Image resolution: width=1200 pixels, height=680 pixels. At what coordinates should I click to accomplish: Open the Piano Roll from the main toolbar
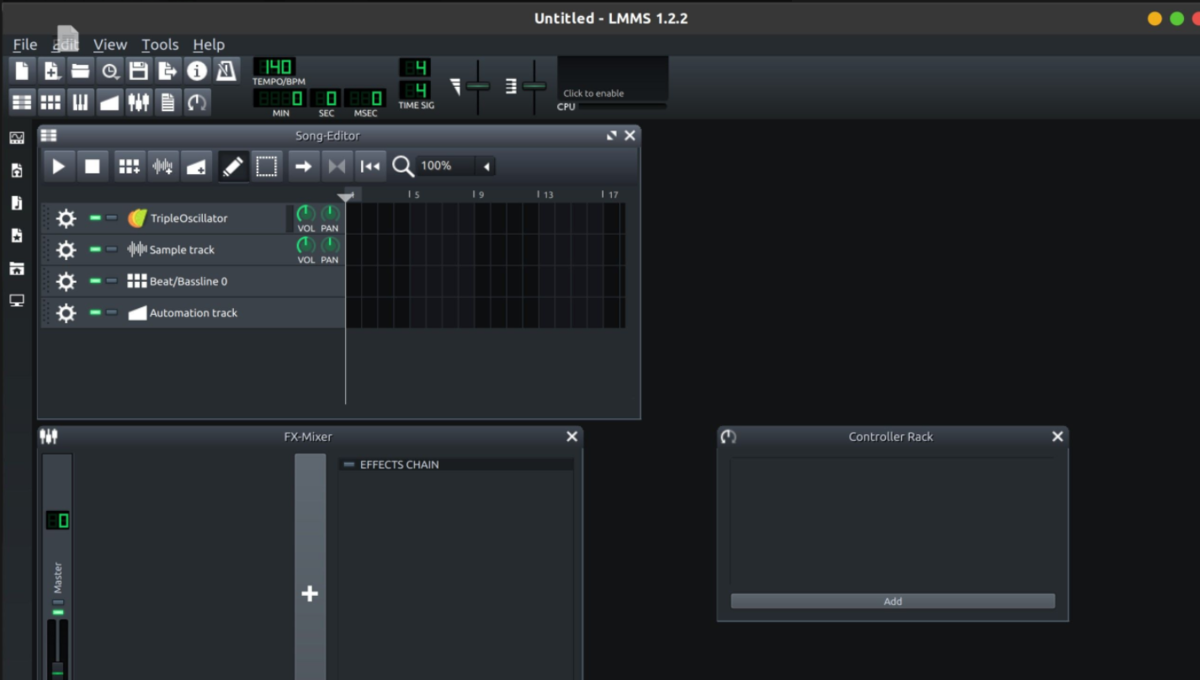point(80,101)
